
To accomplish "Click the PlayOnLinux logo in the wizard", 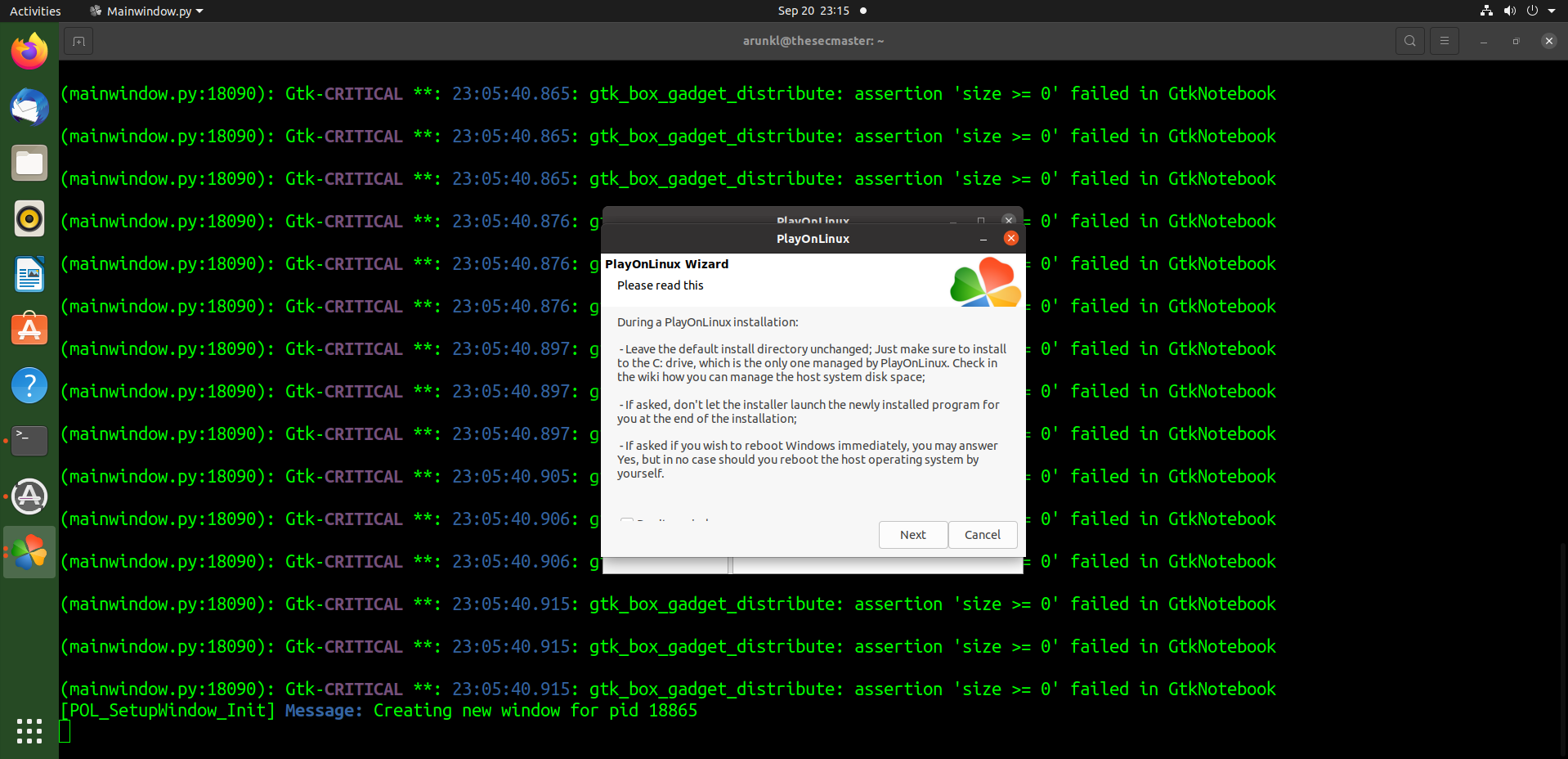I will pyautogui.click(x=985, y=282).
